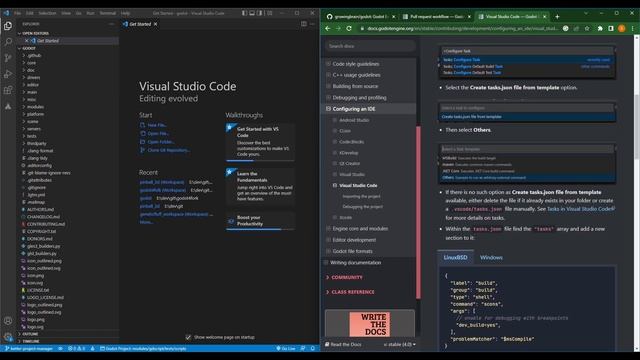The height and width of the screenshot is (360, 640).
Task: Open Boost your Productivity walkthrough
Action: [260, 221]
